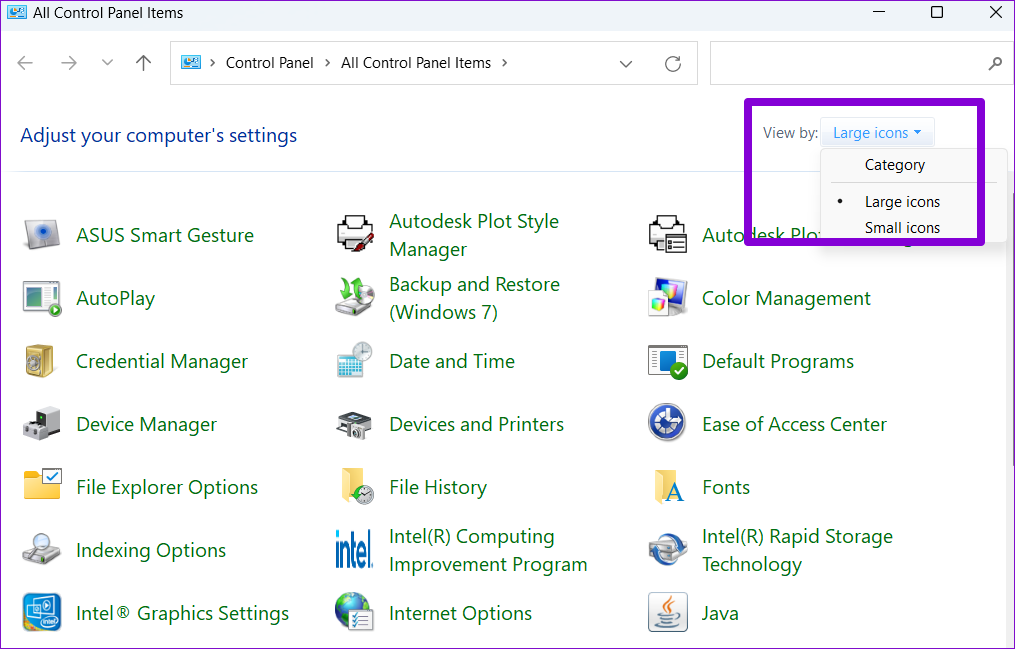The width and height of the screenshot is (1015, 649).
Task: Click the AutoPlay icon
Action: point(42,298)
